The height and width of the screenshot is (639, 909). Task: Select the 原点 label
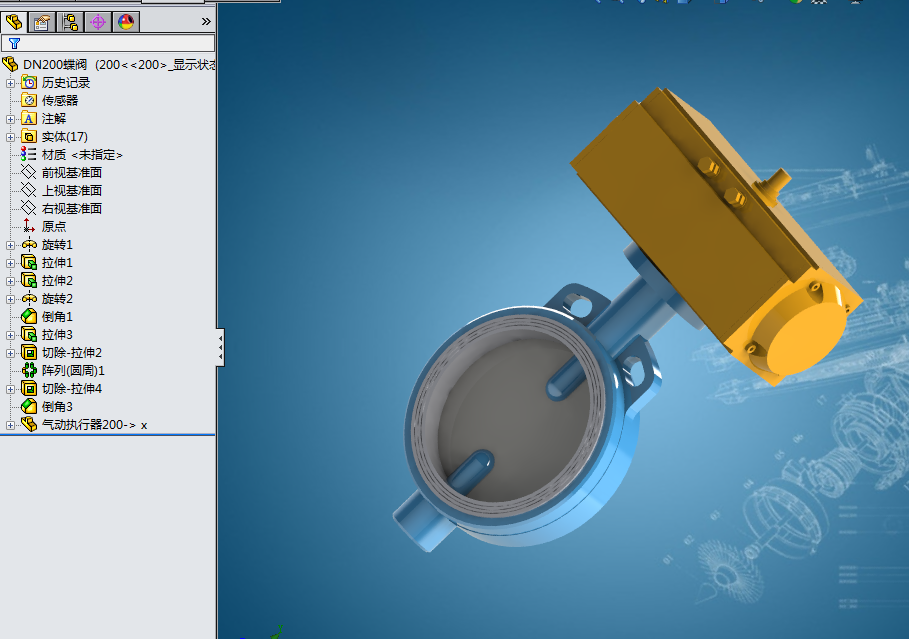[54, 227]
